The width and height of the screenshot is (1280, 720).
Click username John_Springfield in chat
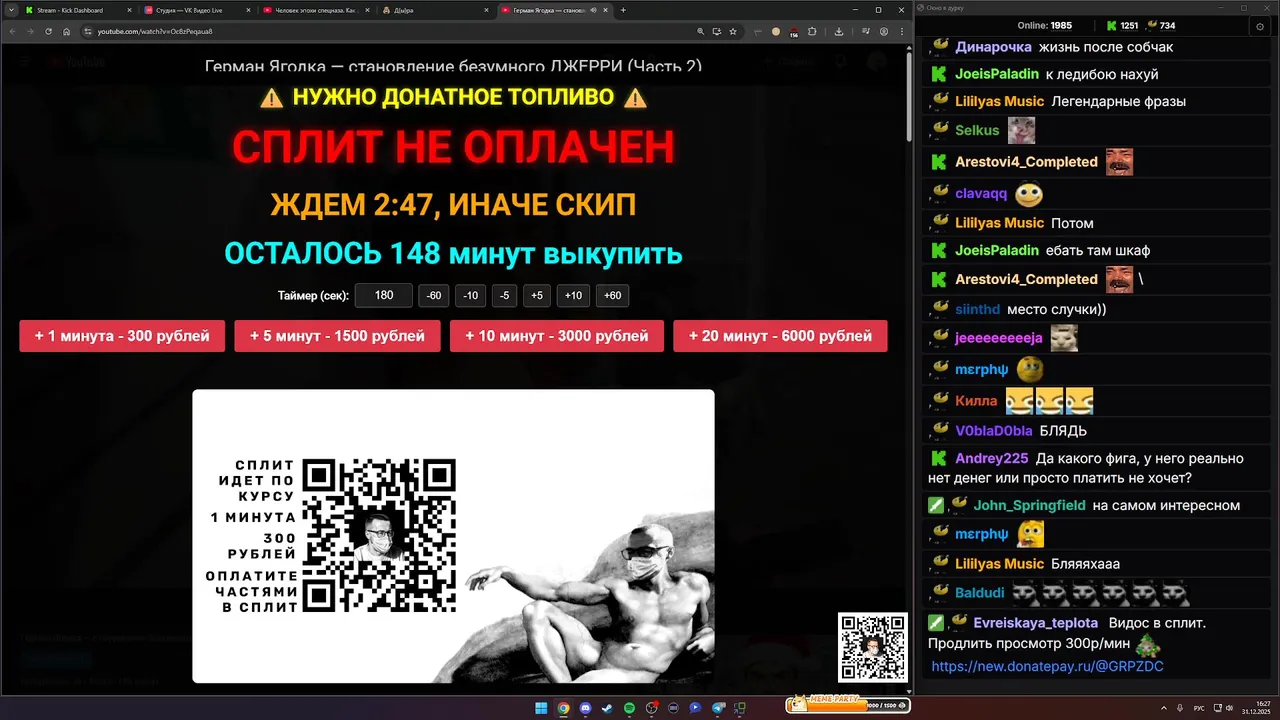point(1029,506)
